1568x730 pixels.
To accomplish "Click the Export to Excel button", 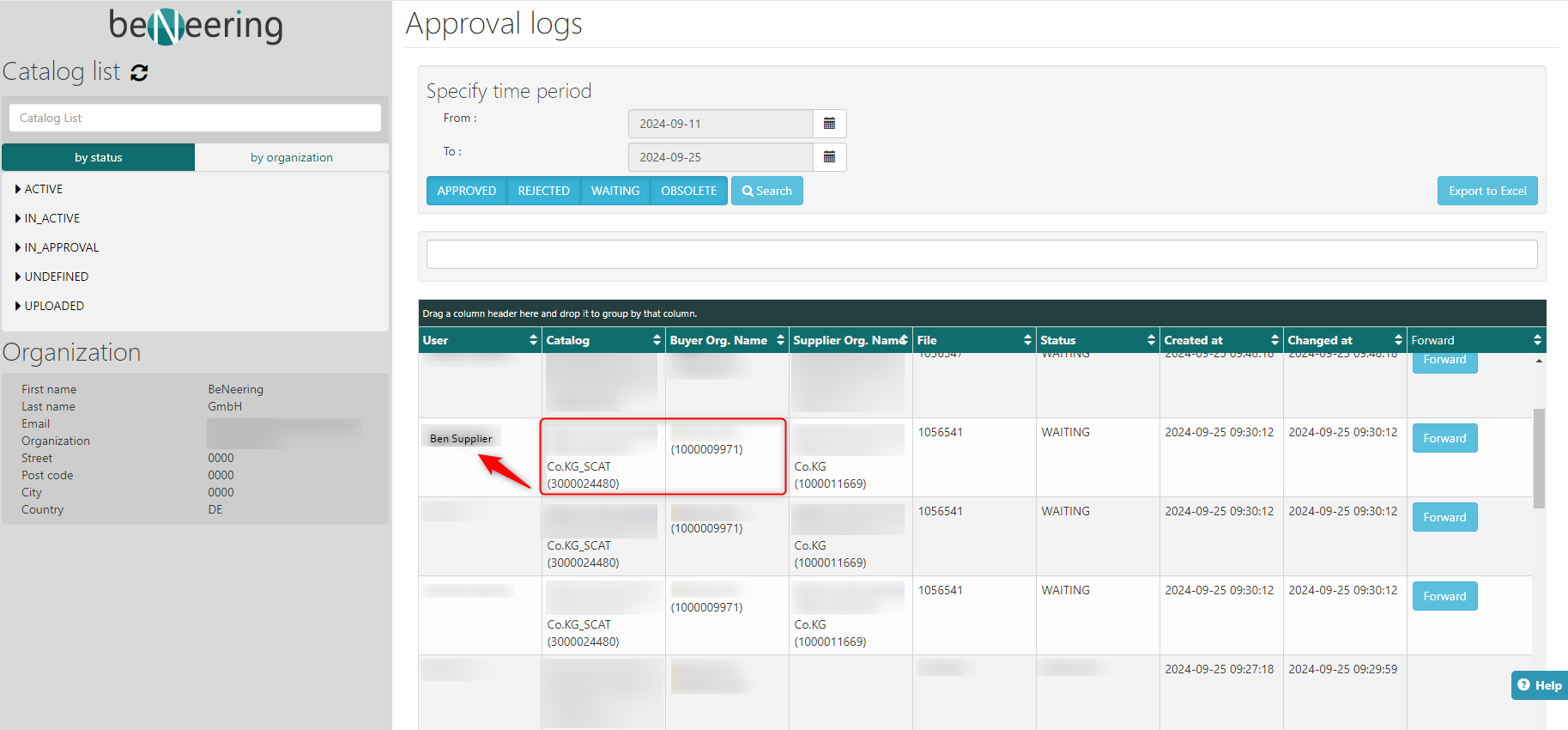I will coord(1486,191).
